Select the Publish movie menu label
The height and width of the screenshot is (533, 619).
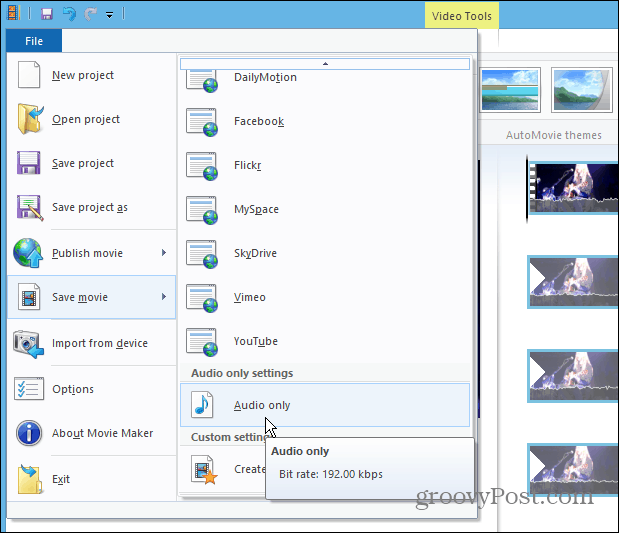(x=87, y=253)
